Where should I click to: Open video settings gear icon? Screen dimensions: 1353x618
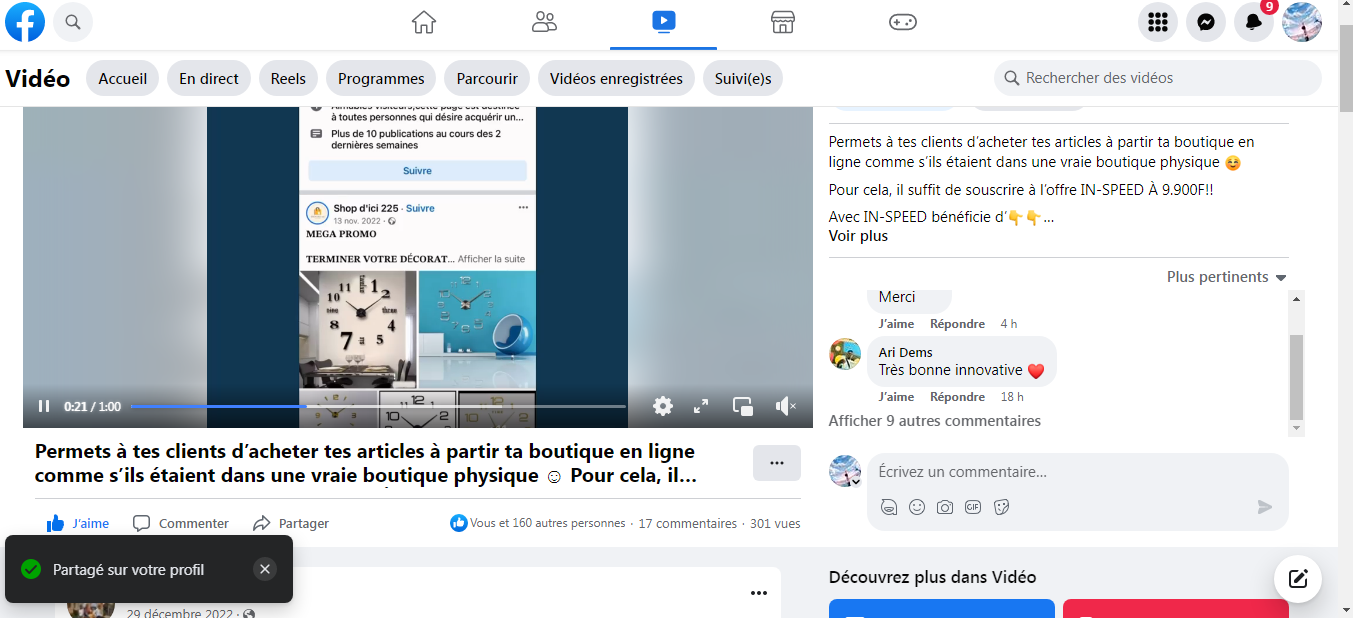coord(662,406)
